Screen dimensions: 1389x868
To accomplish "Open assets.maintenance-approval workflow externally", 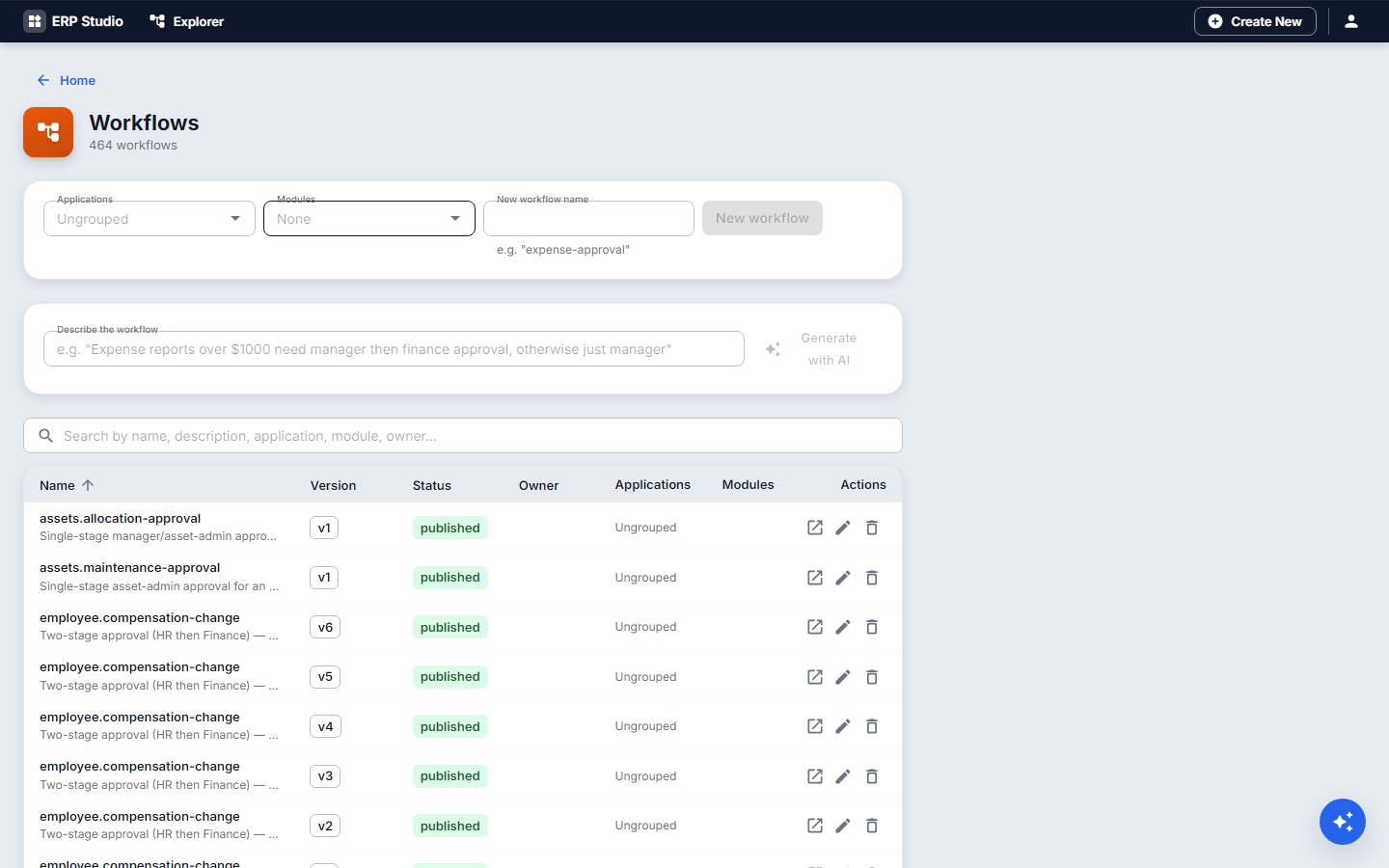I will 815,578.
